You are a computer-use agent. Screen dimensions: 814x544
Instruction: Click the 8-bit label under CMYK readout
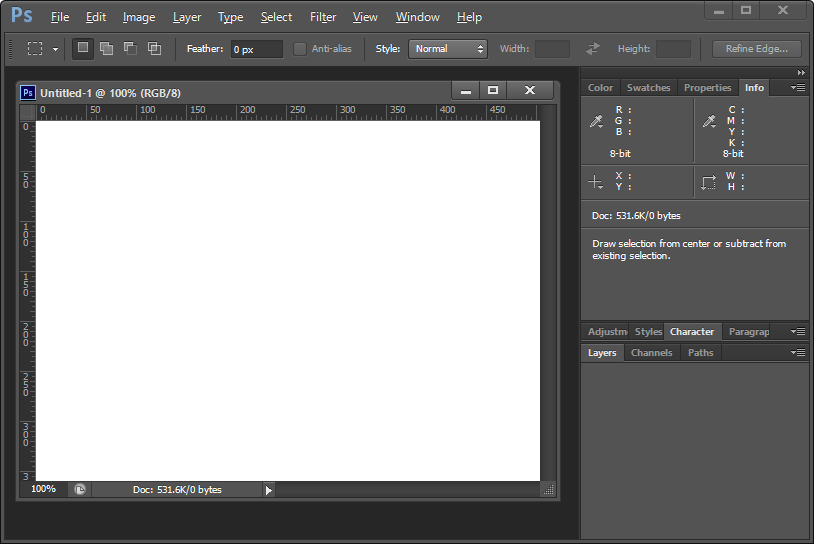[733, 154]
